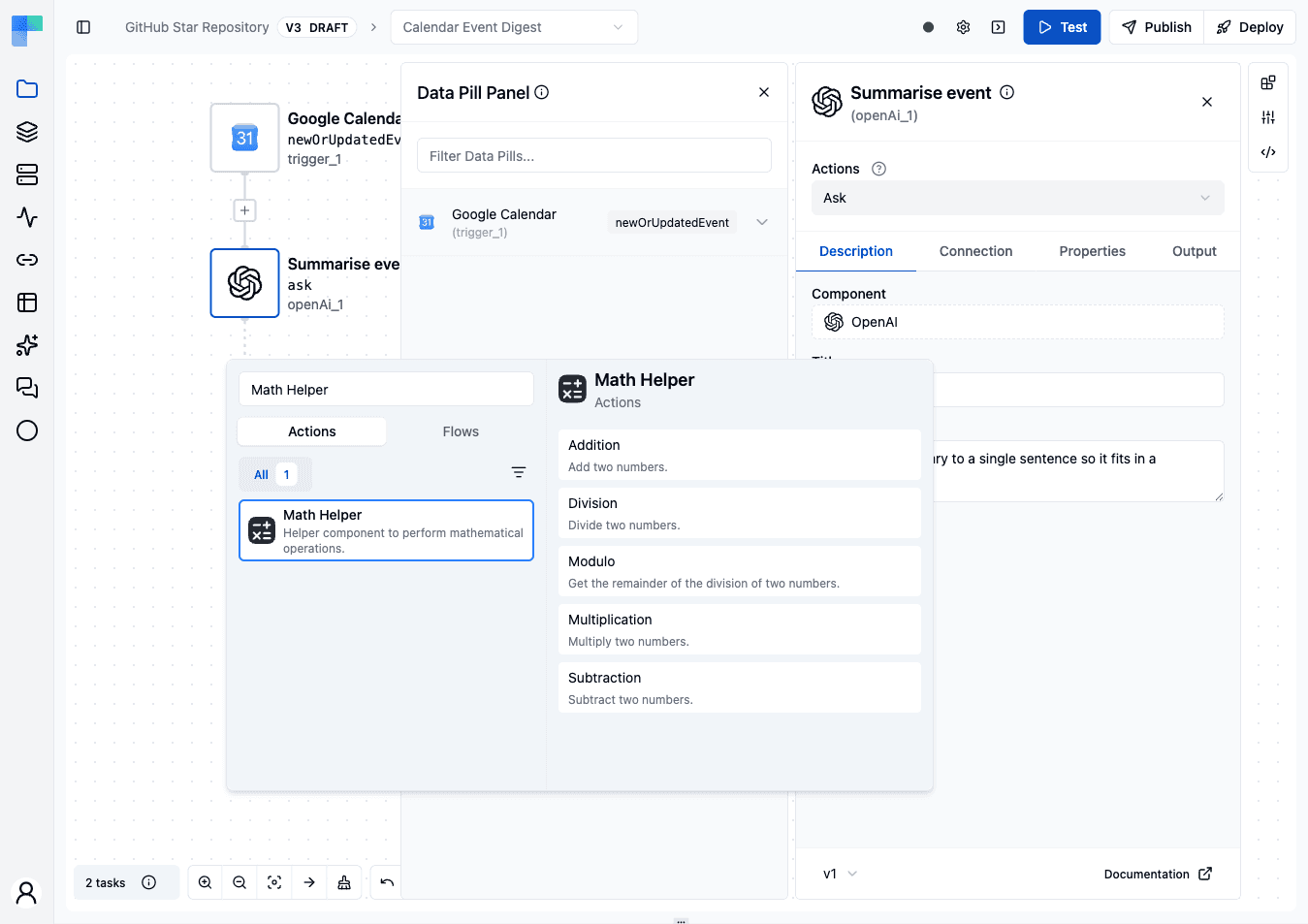This screenshot has width=1308, height=924.
Task: Click the Filter Data Pills input
Action: point(594,155)
